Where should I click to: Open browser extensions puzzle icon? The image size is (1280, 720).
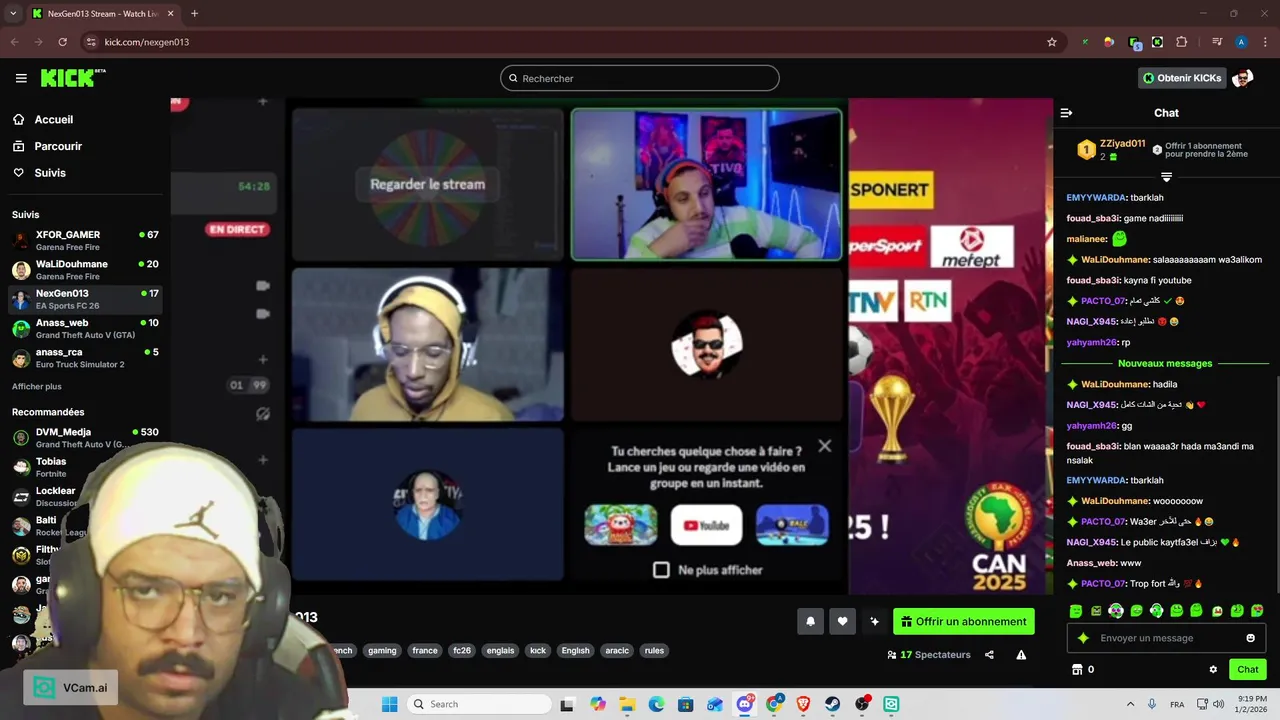pos(1182,42)
